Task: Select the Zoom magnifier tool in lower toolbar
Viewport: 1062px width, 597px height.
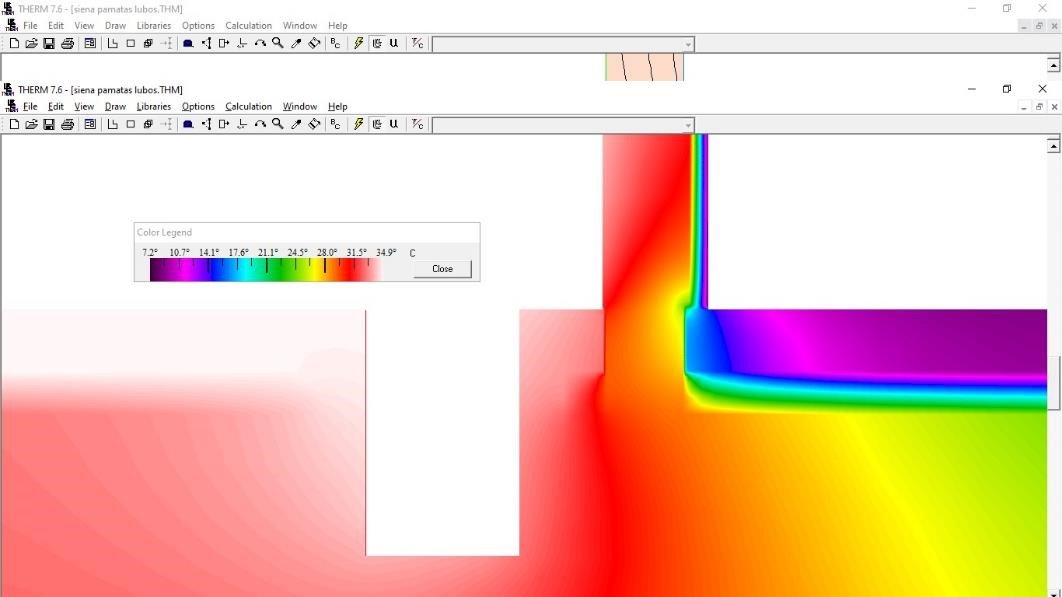Action: [x=278, y=125]
